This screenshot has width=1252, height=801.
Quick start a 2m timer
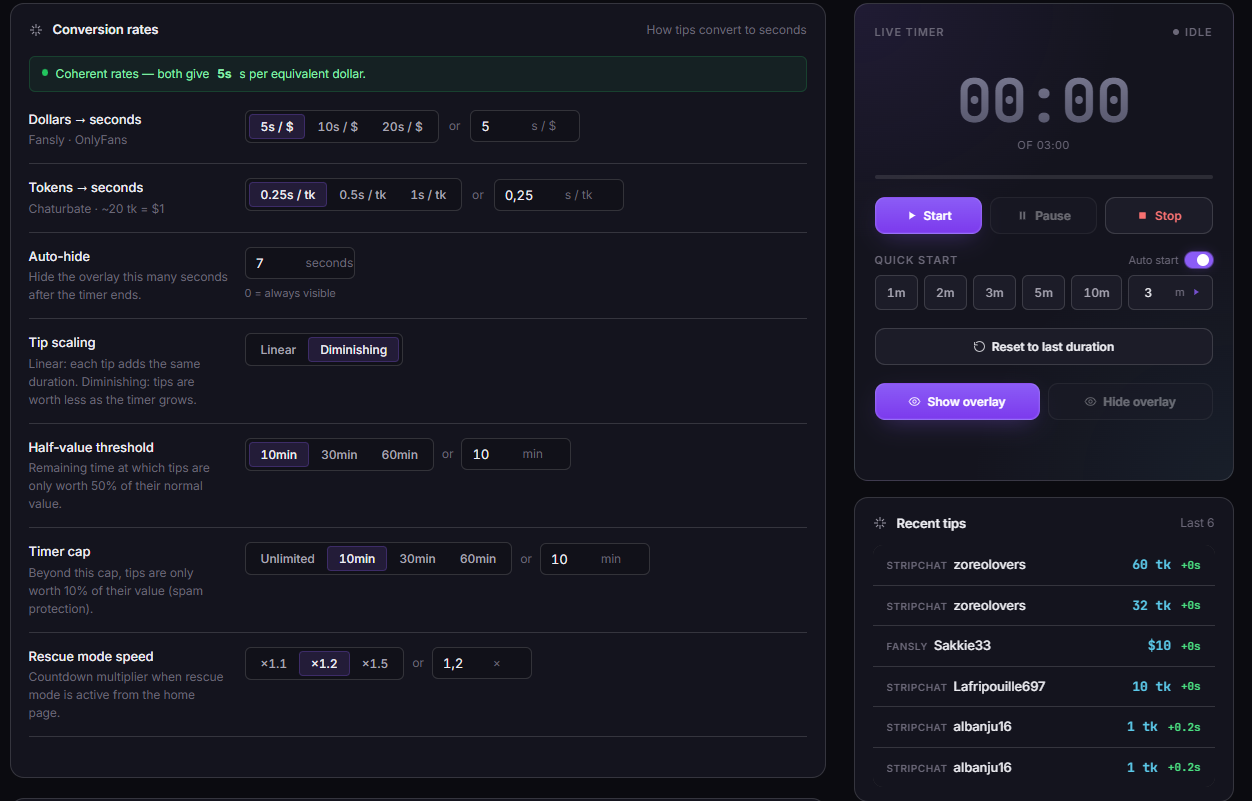pyautogui.click(x=945, y=293)
